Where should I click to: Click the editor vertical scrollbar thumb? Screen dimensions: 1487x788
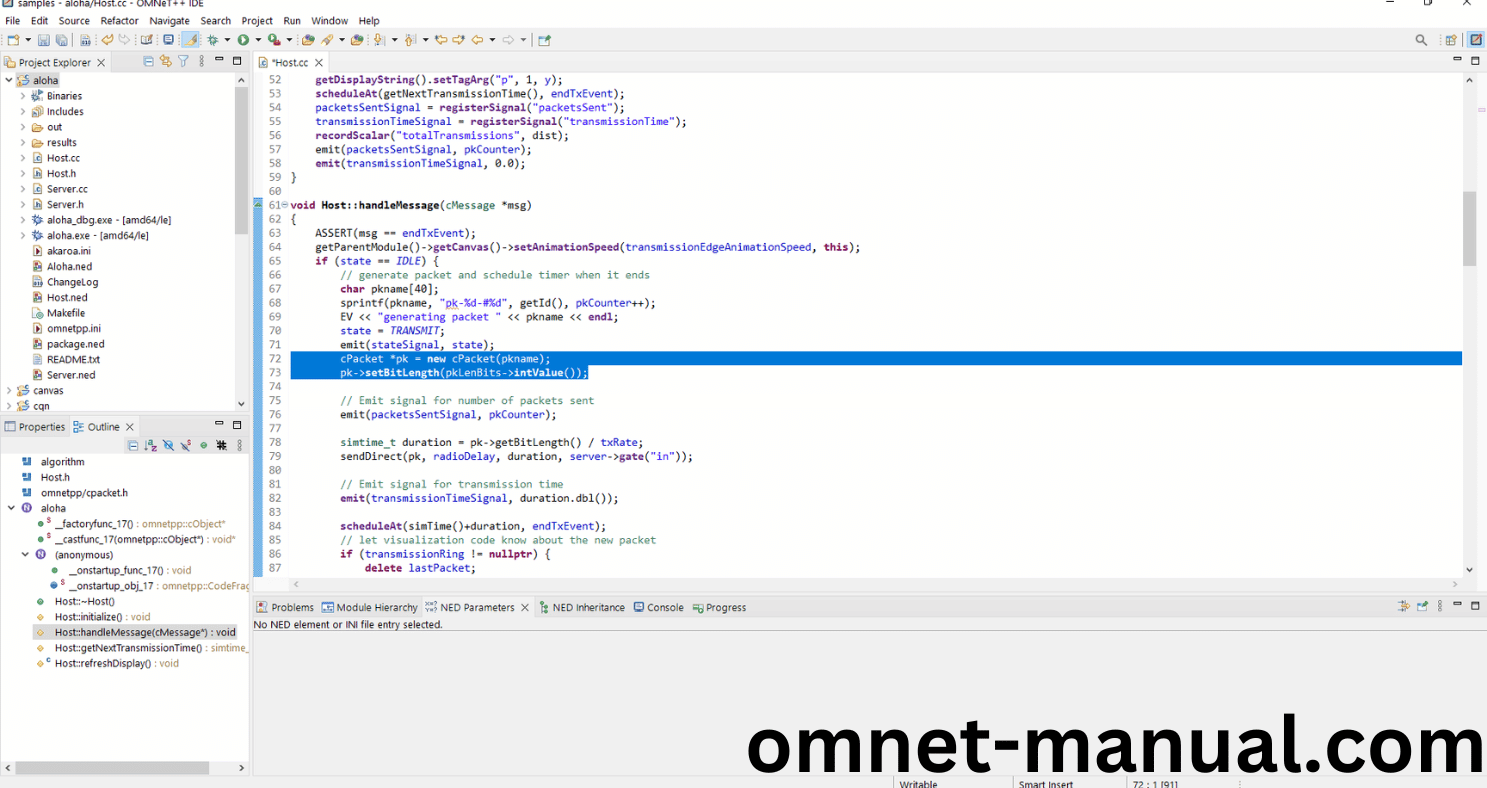point(1469,228)
